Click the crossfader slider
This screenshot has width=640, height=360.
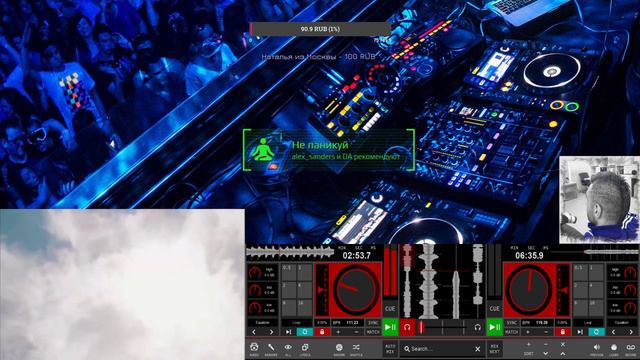(x=443, y=327)
